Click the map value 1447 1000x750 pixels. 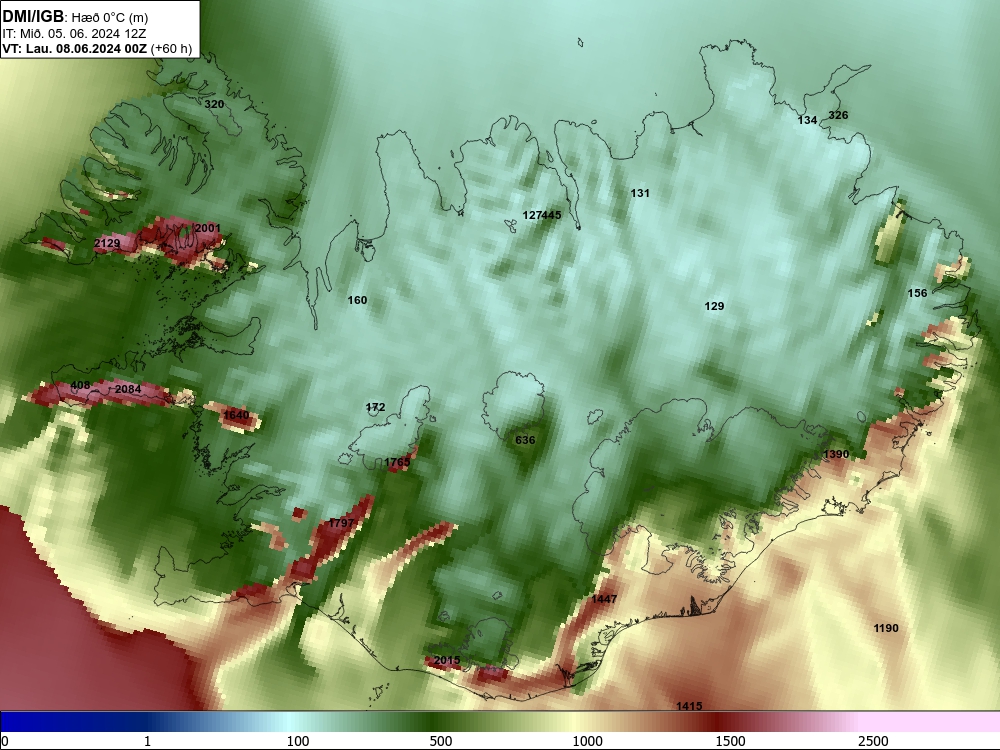point(604,599)
